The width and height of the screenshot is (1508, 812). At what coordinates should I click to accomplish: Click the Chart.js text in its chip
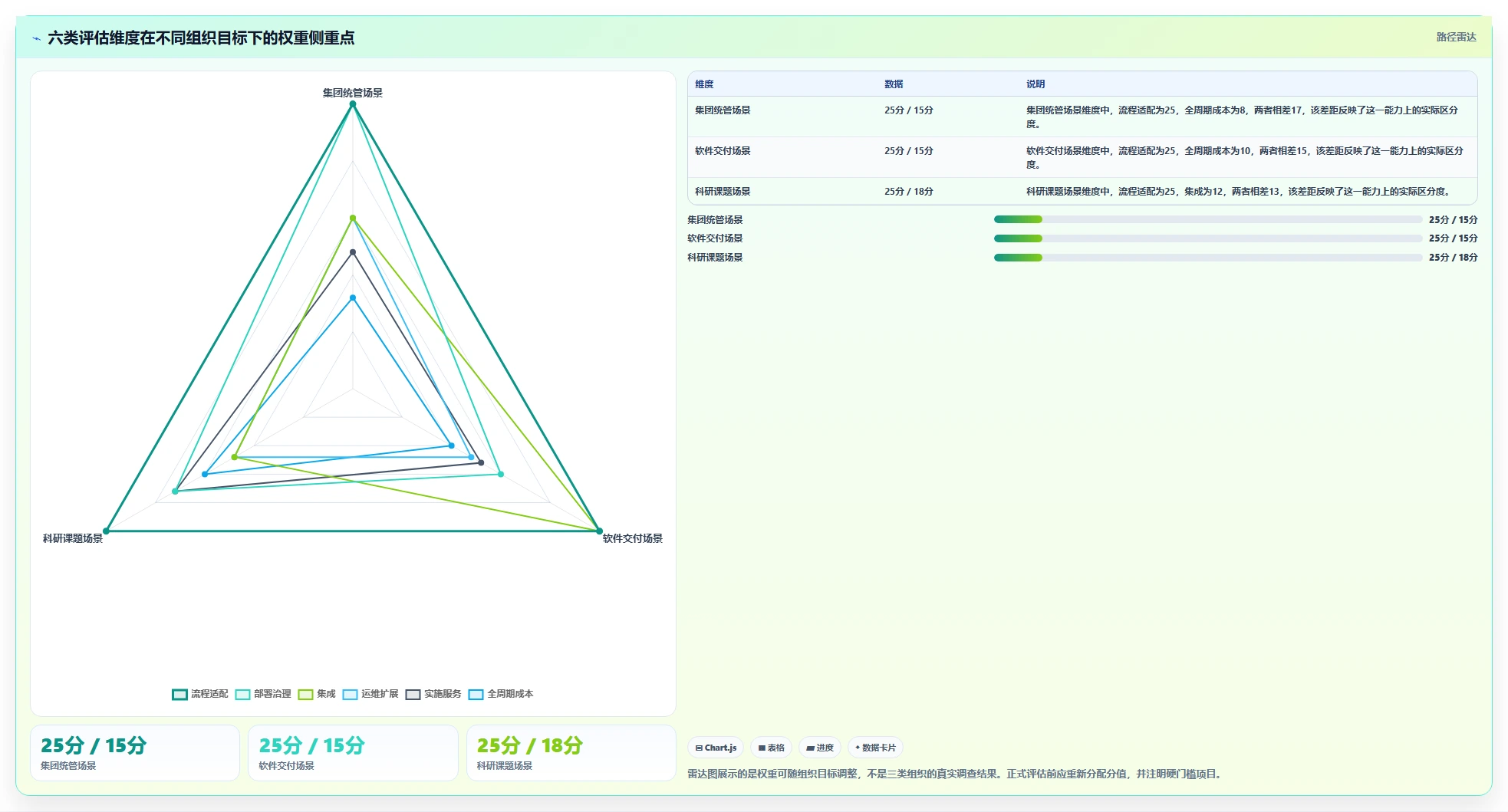click(x=720, y=748)
